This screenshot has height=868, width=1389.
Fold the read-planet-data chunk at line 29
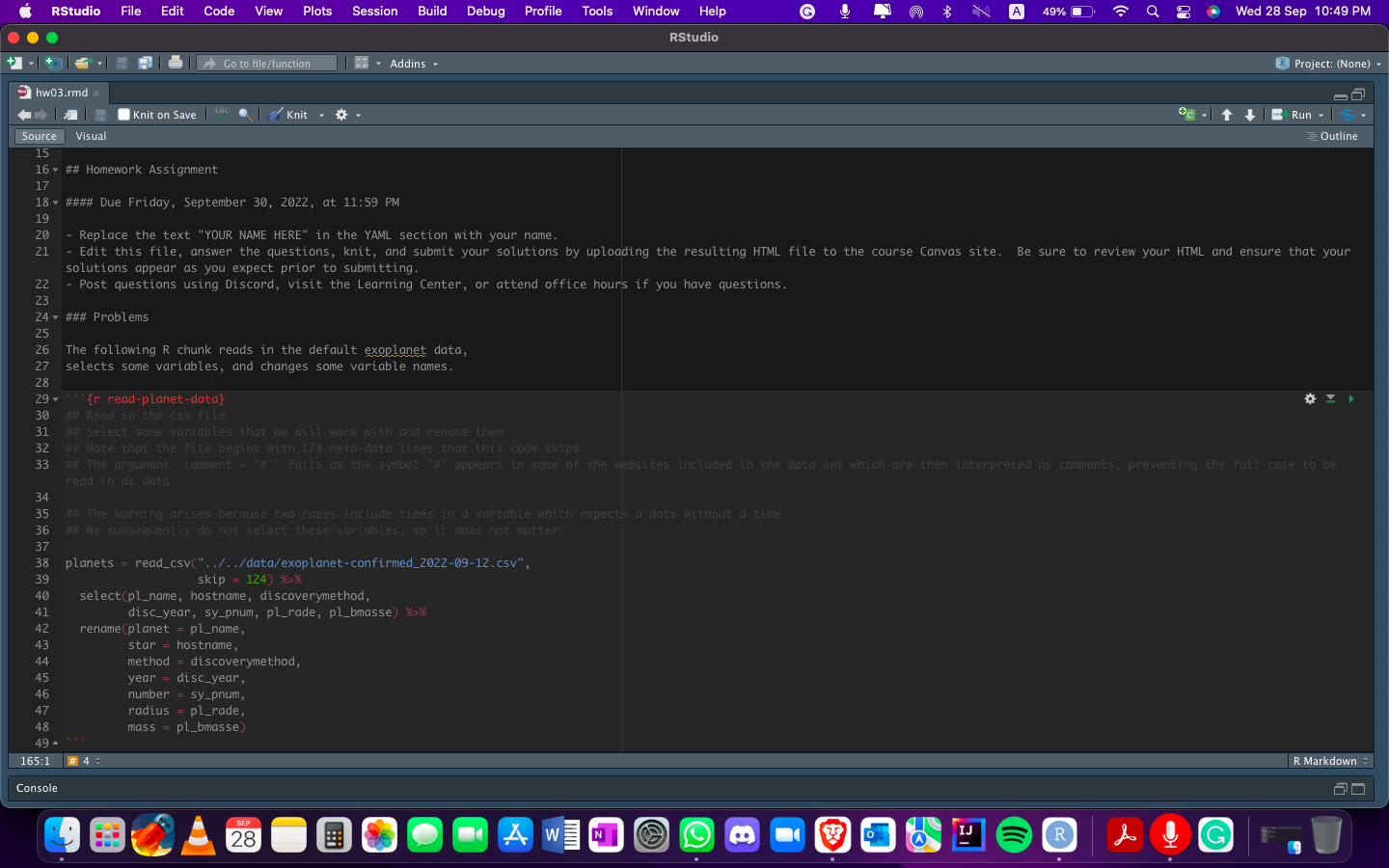pos(55,399)
